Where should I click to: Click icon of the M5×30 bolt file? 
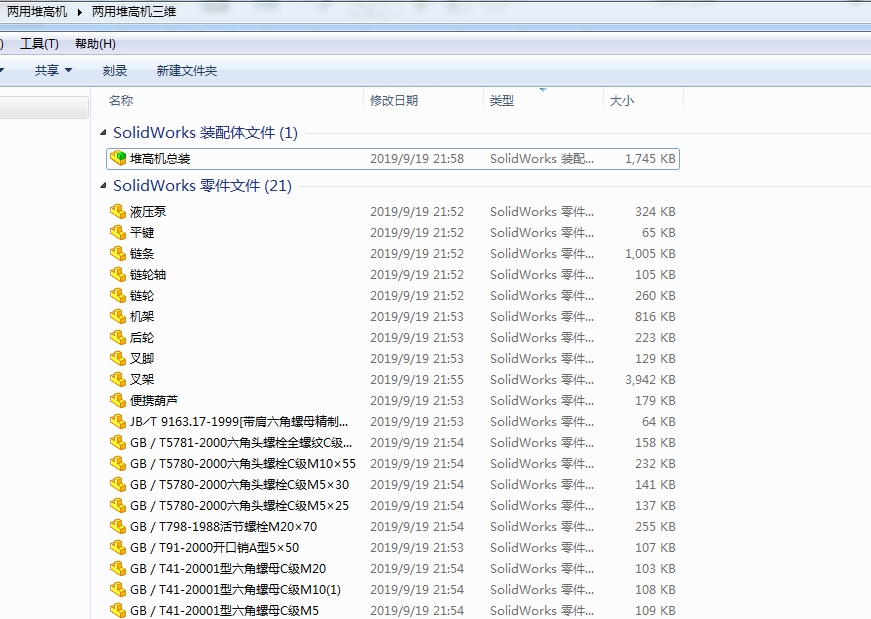[118, 485]
